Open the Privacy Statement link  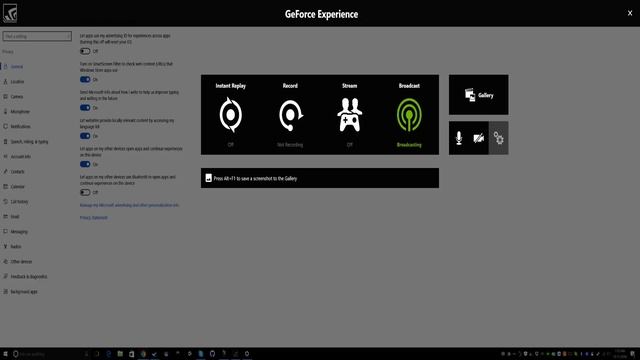point(93,218)
